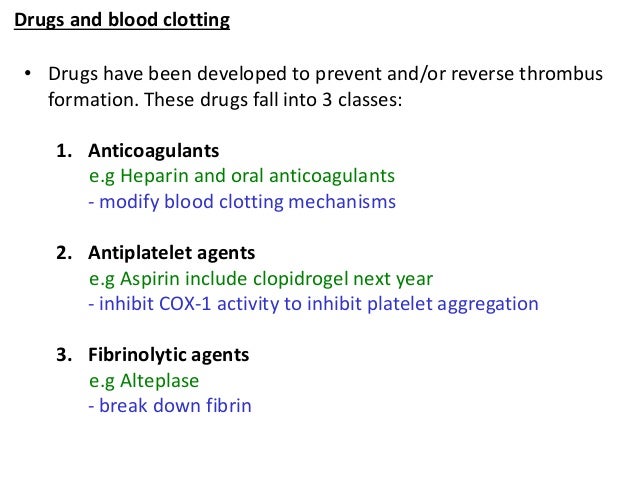Screen dimensions: 638x479
Task: Click 'COX-1' in the blue text line
Action: point(185,304)
